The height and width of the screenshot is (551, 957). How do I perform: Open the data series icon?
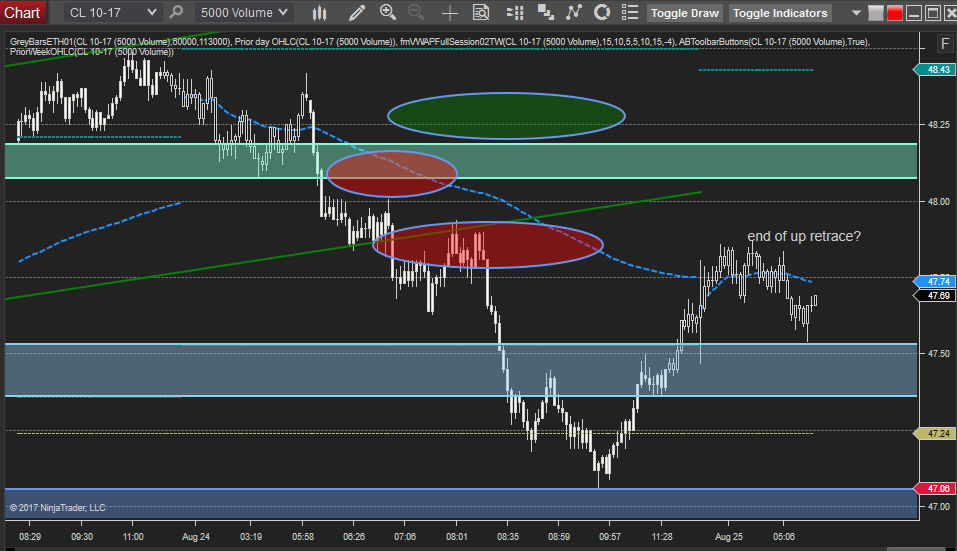pyautogui.click(x=546, y=12)
